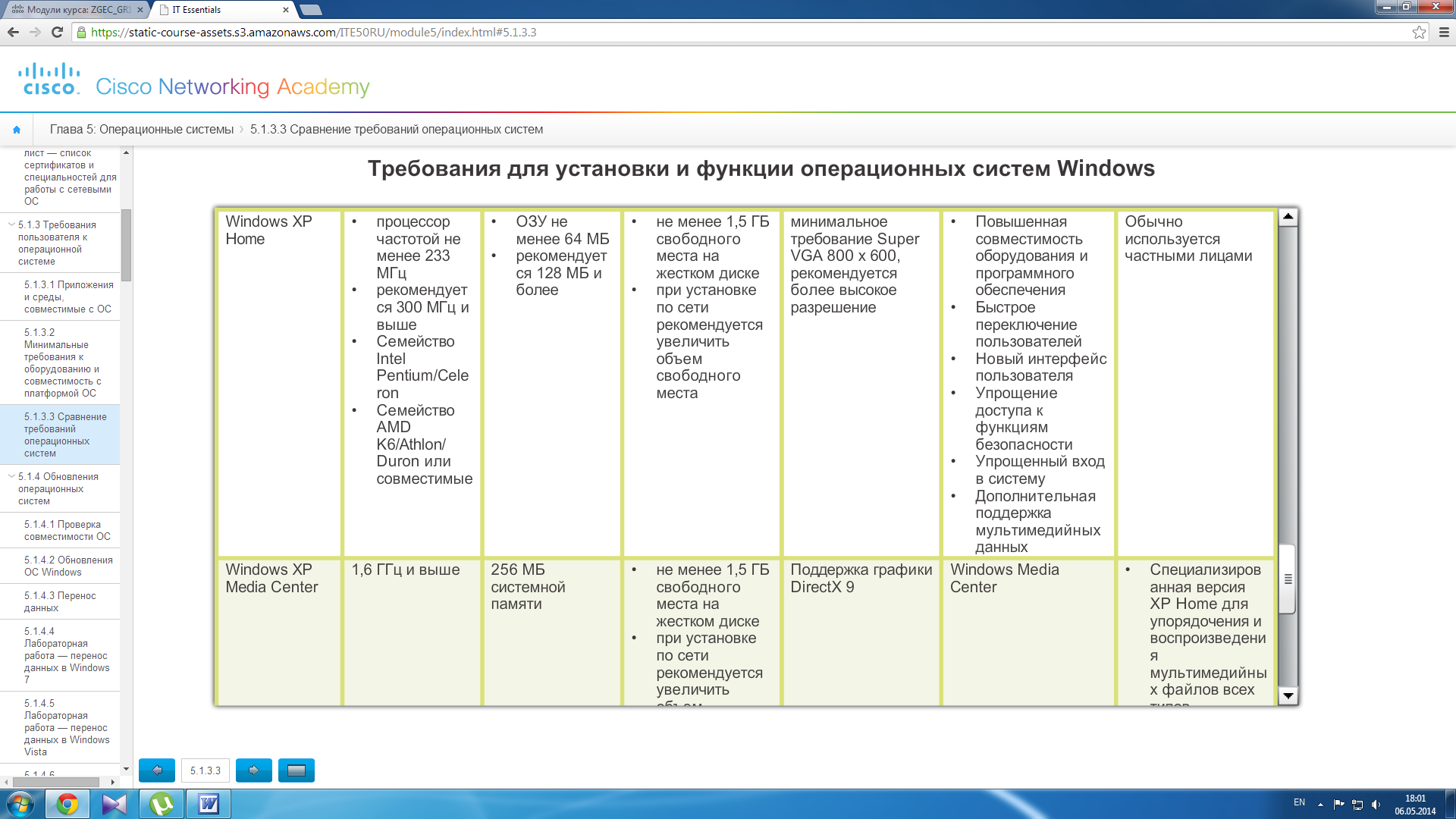The height and width of the screenshot is (819, 1456).
Task: Show hidden system tray icons
Action: pyautogui.click(x=1320, y=805)
